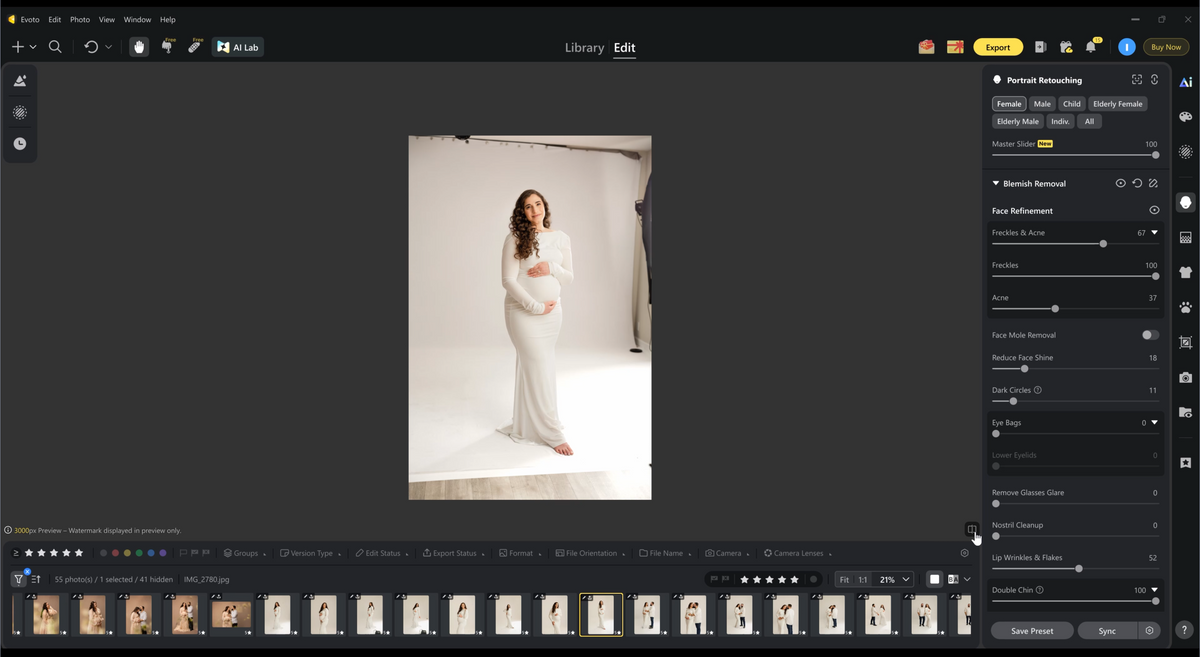Viewport: 1200px width, 657px height.
Task: Open the AI Lab panel
Action: (x=238, y=47)
